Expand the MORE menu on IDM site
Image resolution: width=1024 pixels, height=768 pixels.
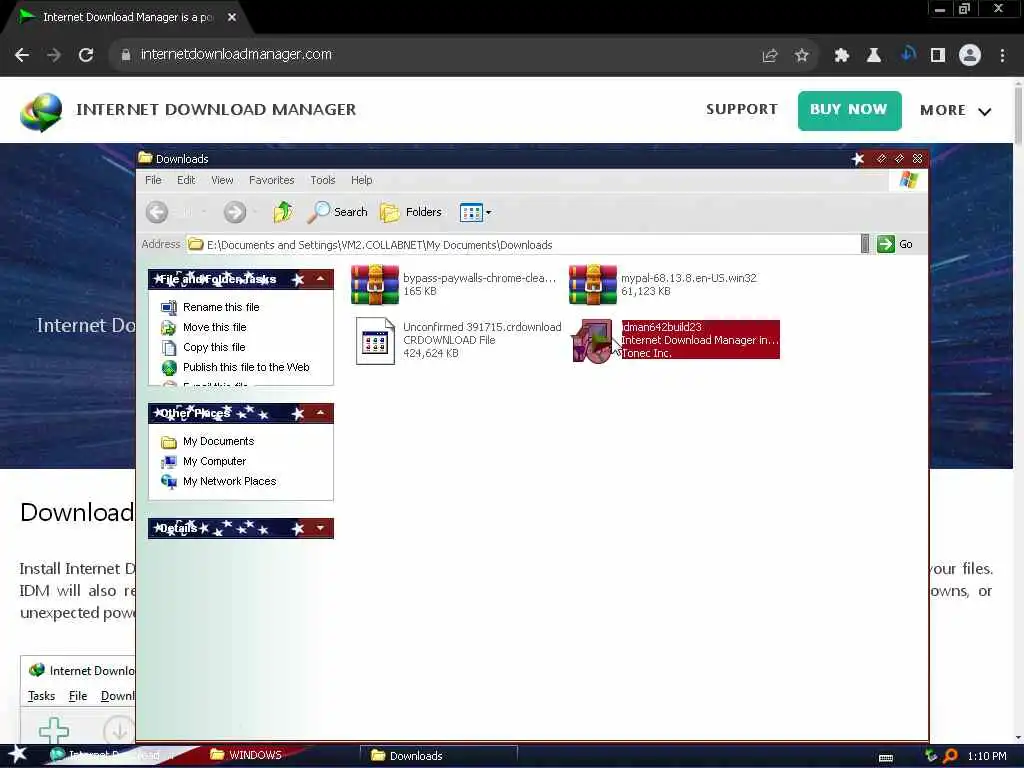(955, 110)
